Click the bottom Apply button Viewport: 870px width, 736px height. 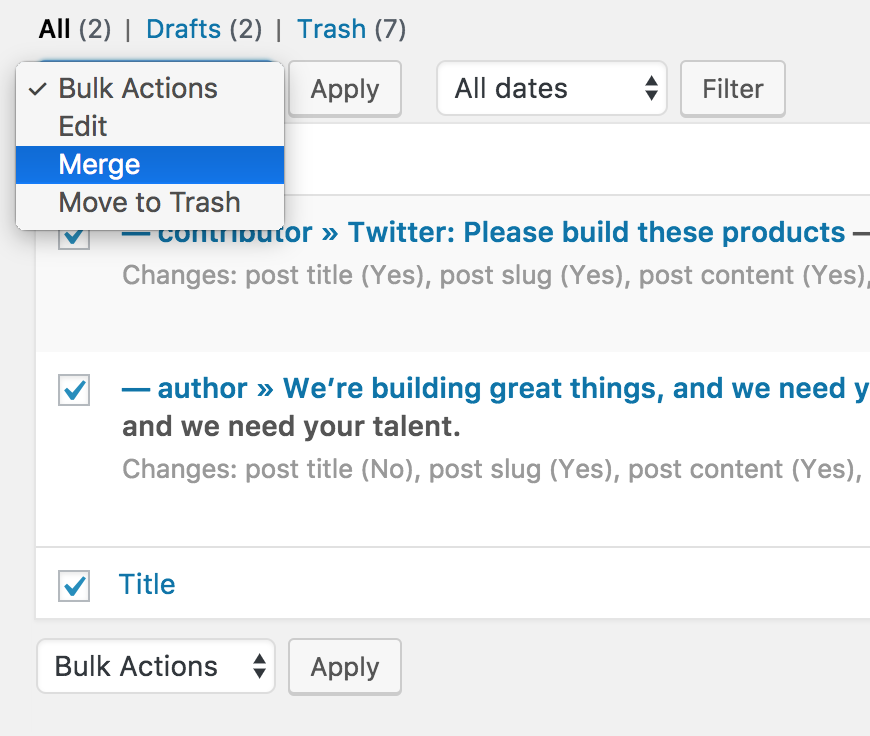pos(345,667)
